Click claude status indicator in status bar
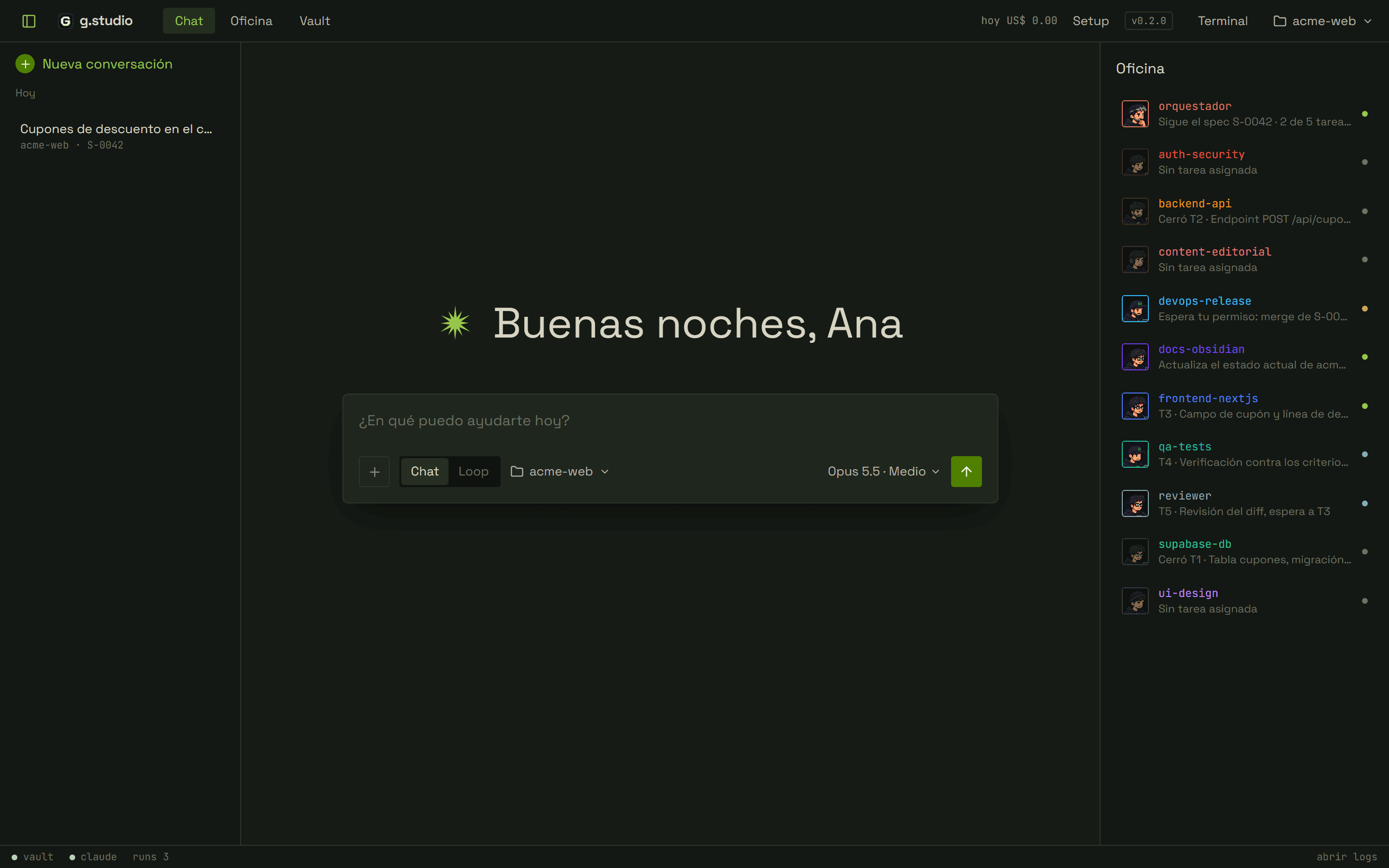Image resolution: width=1389 pixels, height=868 pixels. 93,856
